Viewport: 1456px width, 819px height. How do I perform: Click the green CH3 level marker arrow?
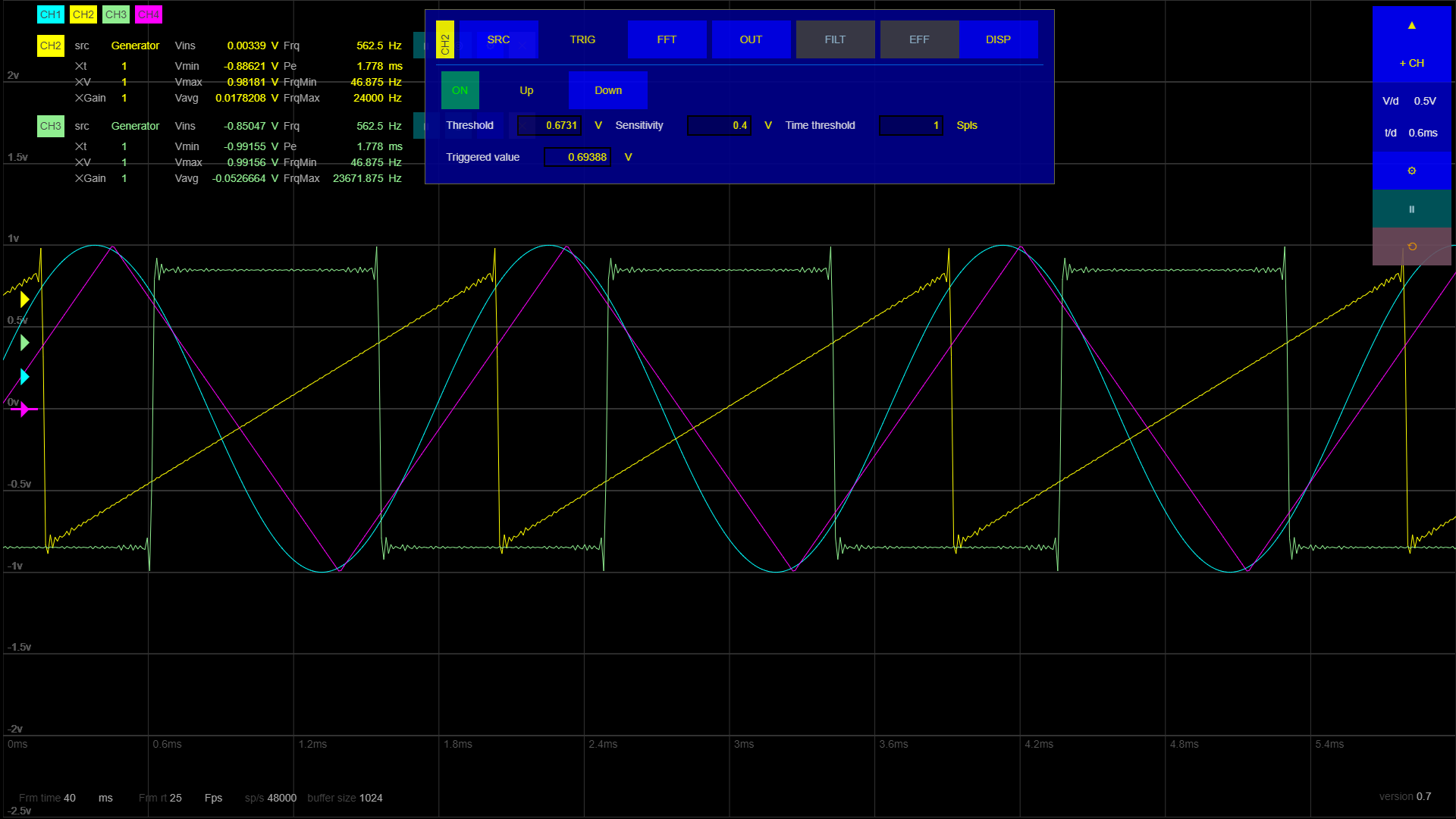(24, 343)
